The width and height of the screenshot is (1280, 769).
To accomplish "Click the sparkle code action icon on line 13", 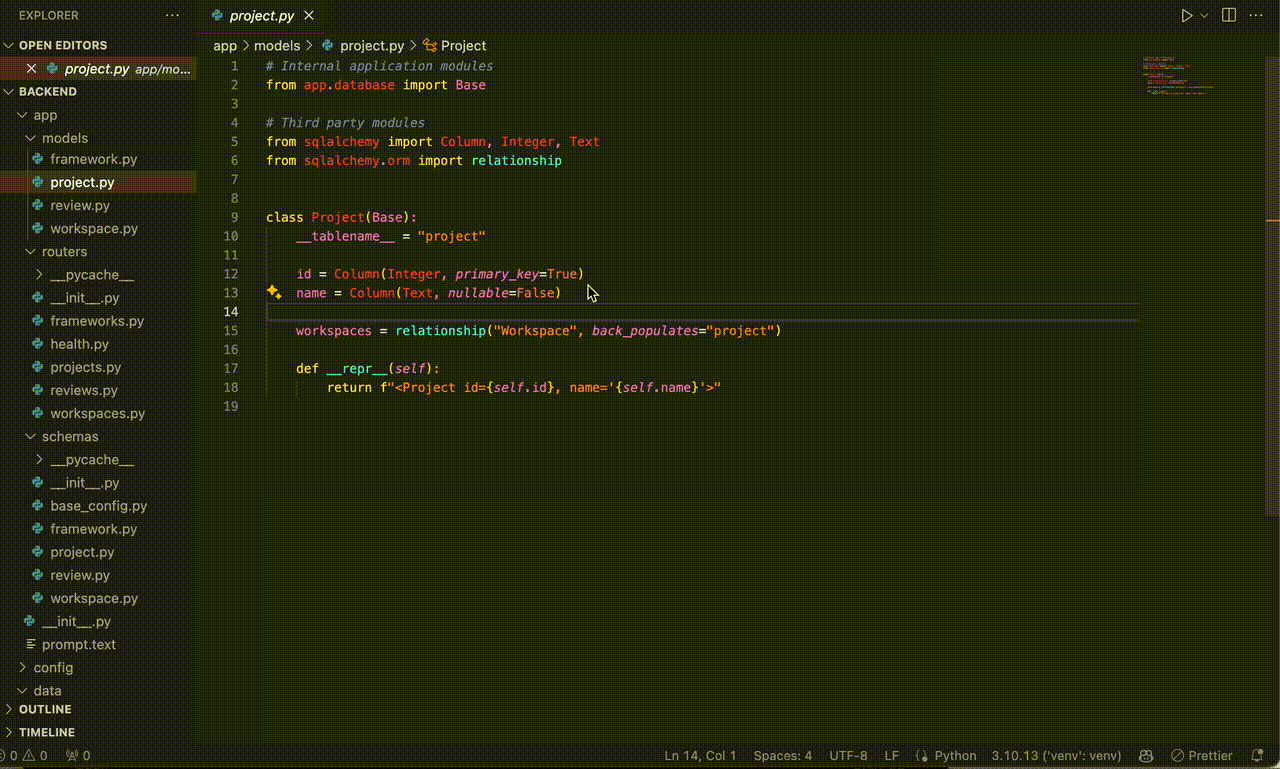I will pos(274,292).
